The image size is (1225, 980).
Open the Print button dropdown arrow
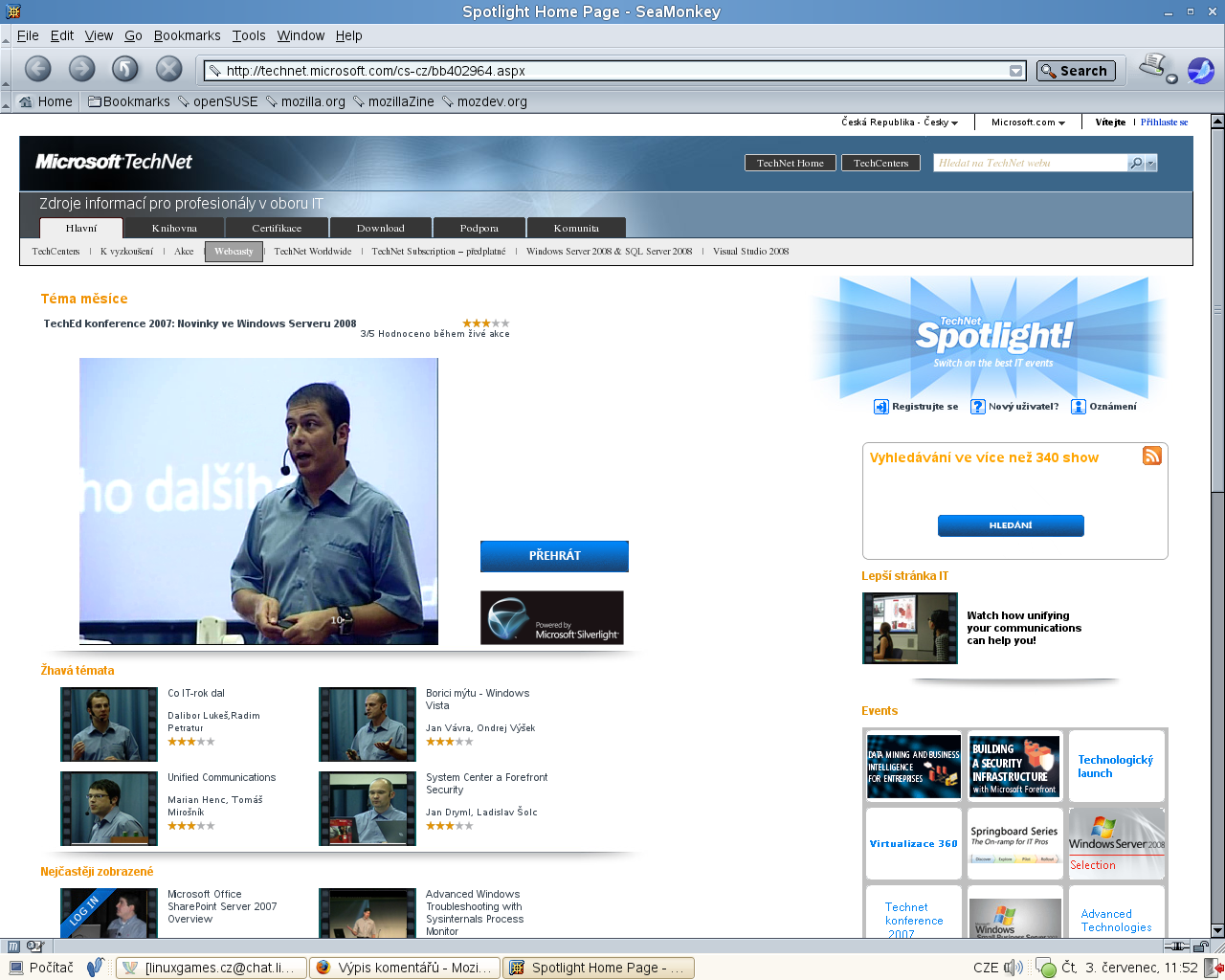1171,79
